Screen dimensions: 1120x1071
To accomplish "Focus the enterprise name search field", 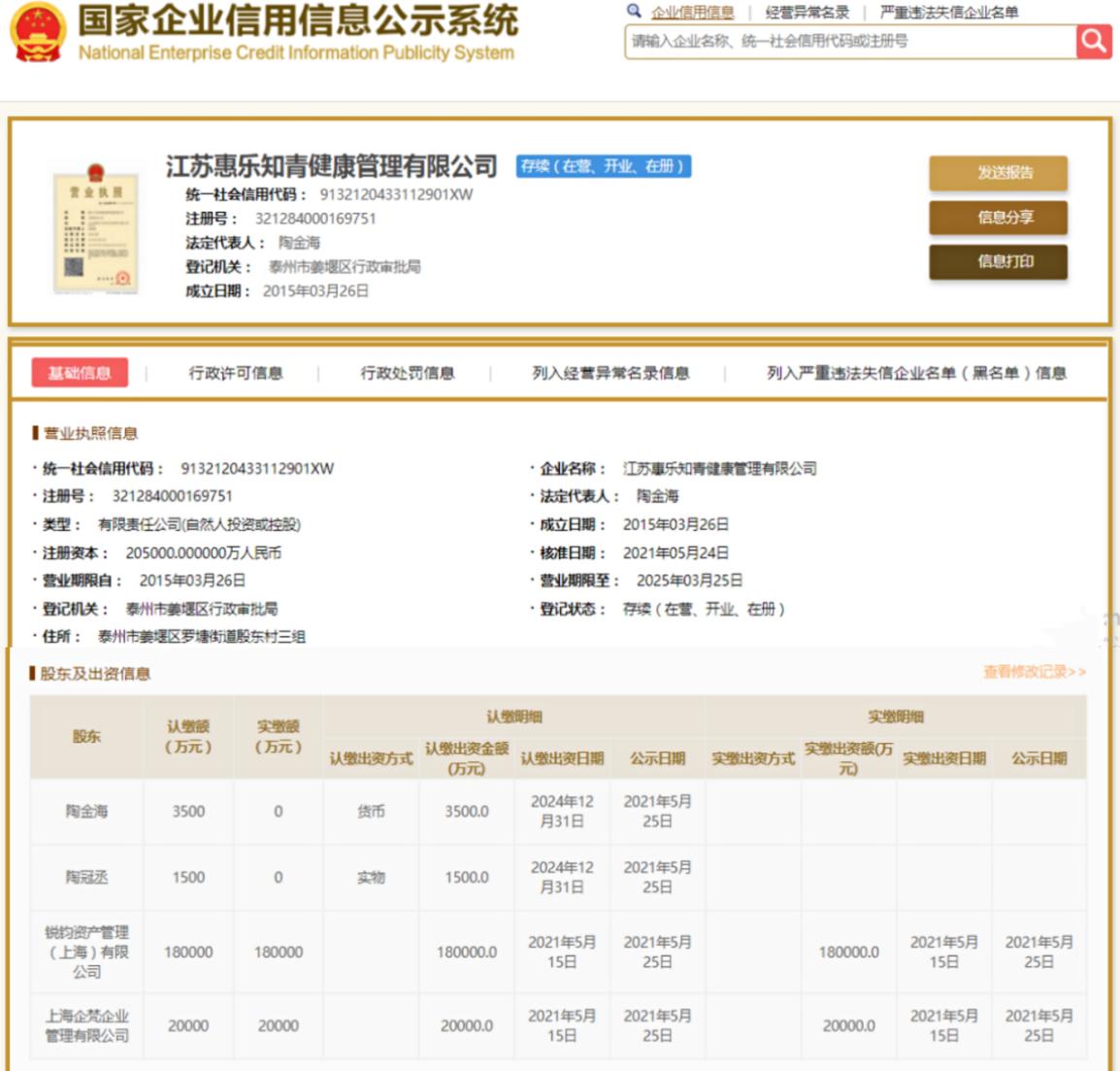I will pos(850,42).
